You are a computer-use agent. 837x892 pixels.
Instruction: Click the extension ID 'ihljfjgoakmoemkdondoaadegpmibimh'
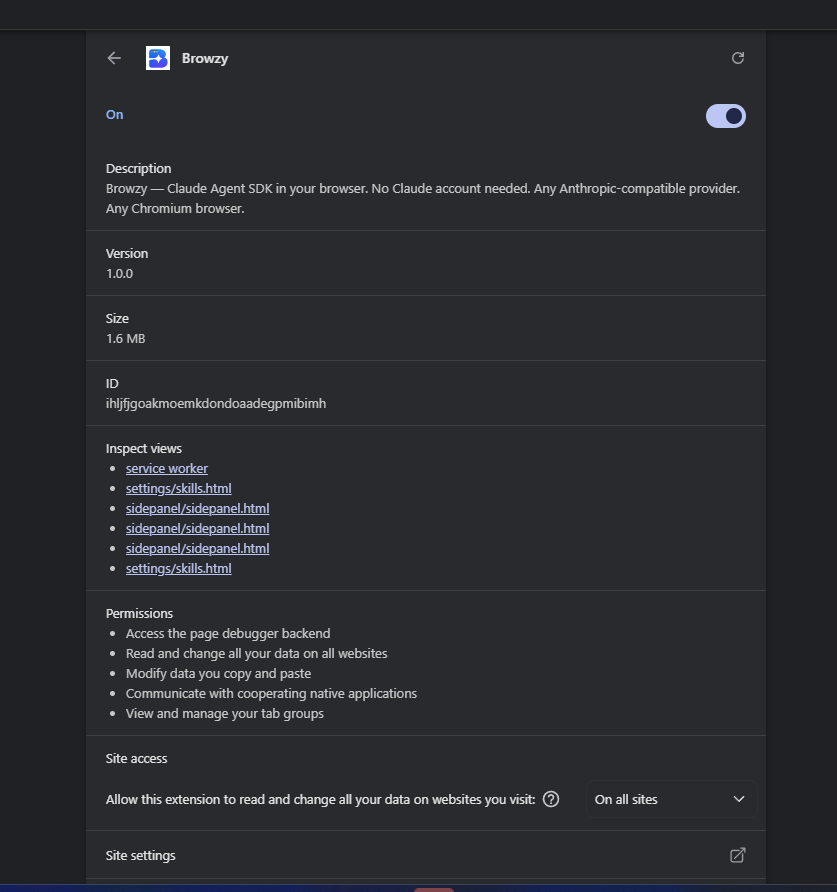(216, 403)
